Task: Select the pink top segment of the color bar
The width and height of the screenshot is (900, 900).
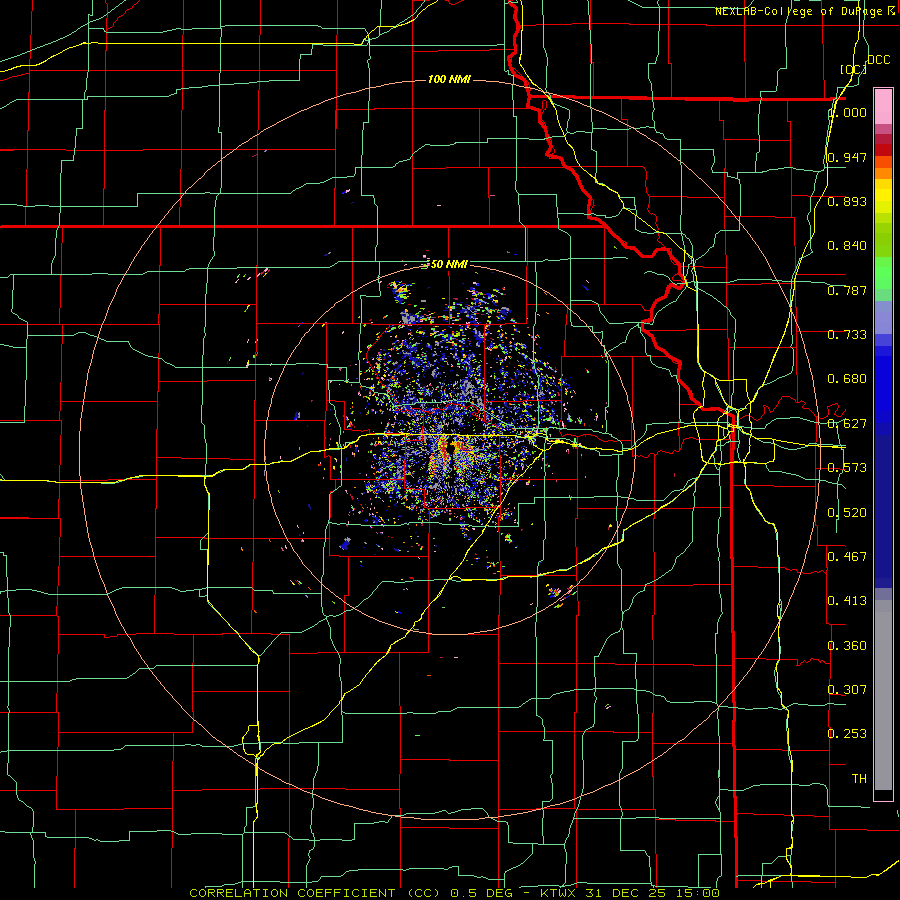Action: [883, 107]
